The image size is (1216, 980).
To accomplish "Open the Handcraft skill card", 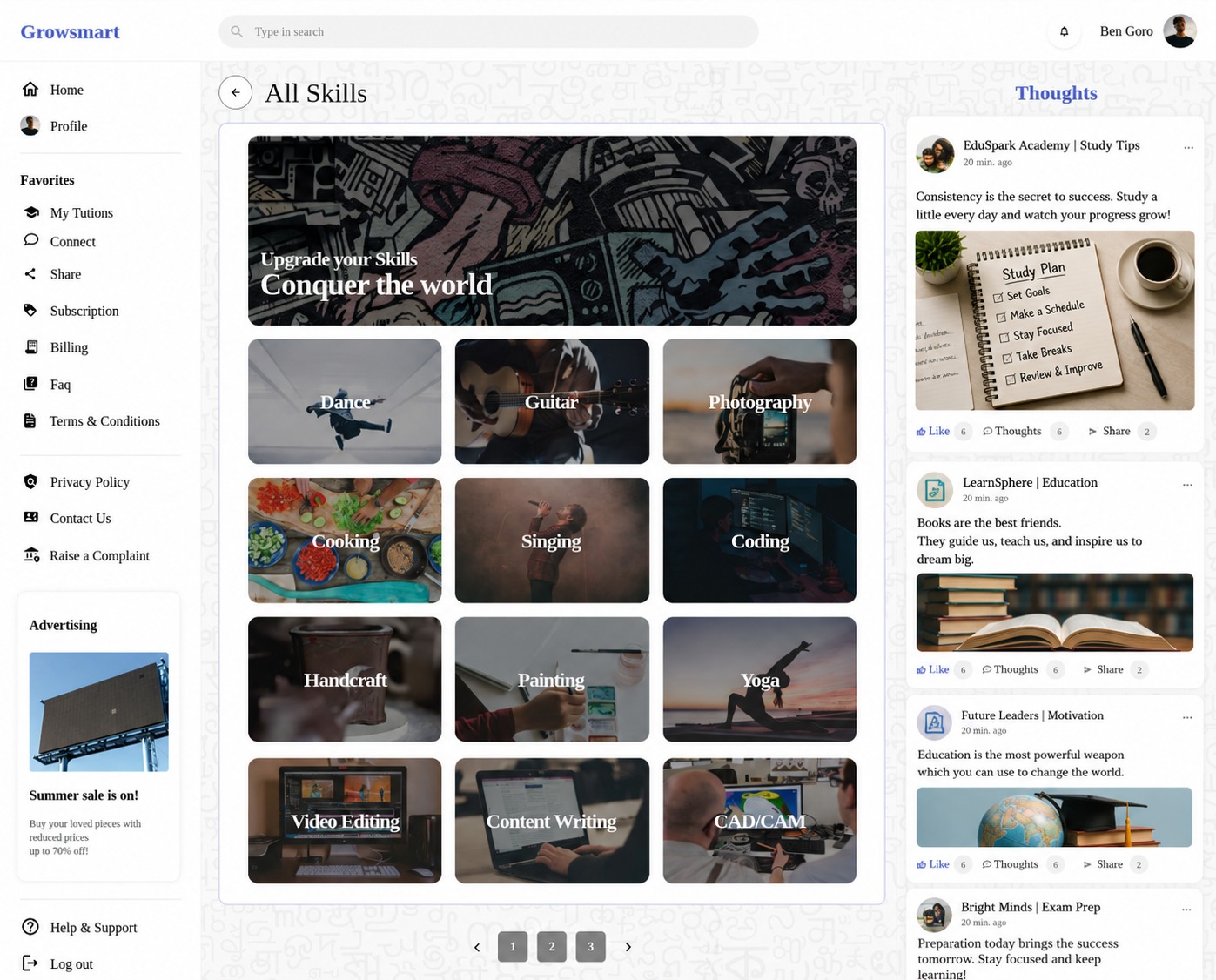I will tap(345, 680).
